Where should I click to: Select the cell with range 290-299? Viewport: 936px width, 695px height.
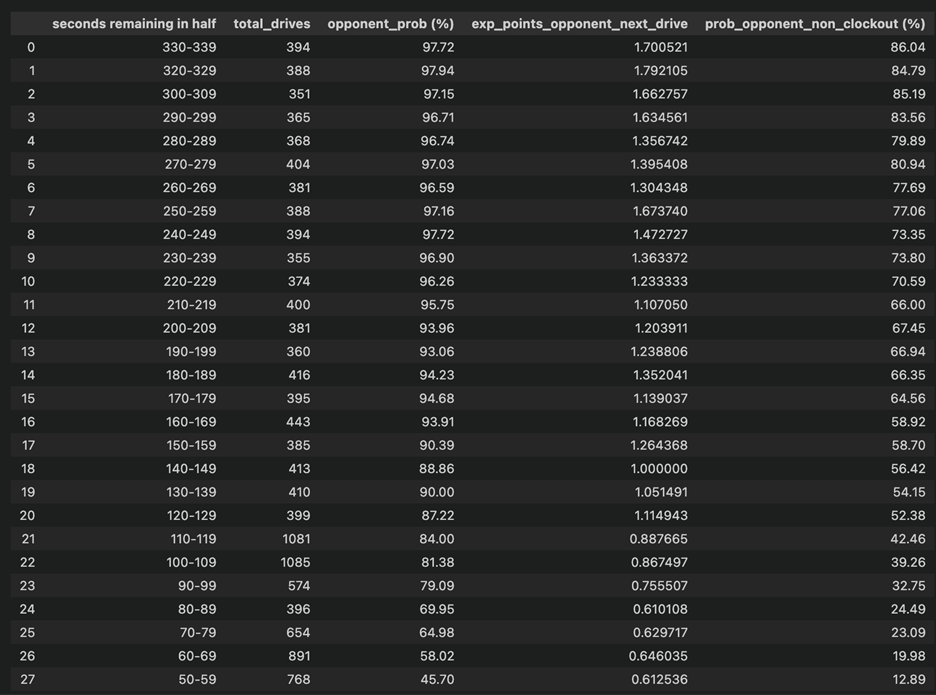(189, 118)
